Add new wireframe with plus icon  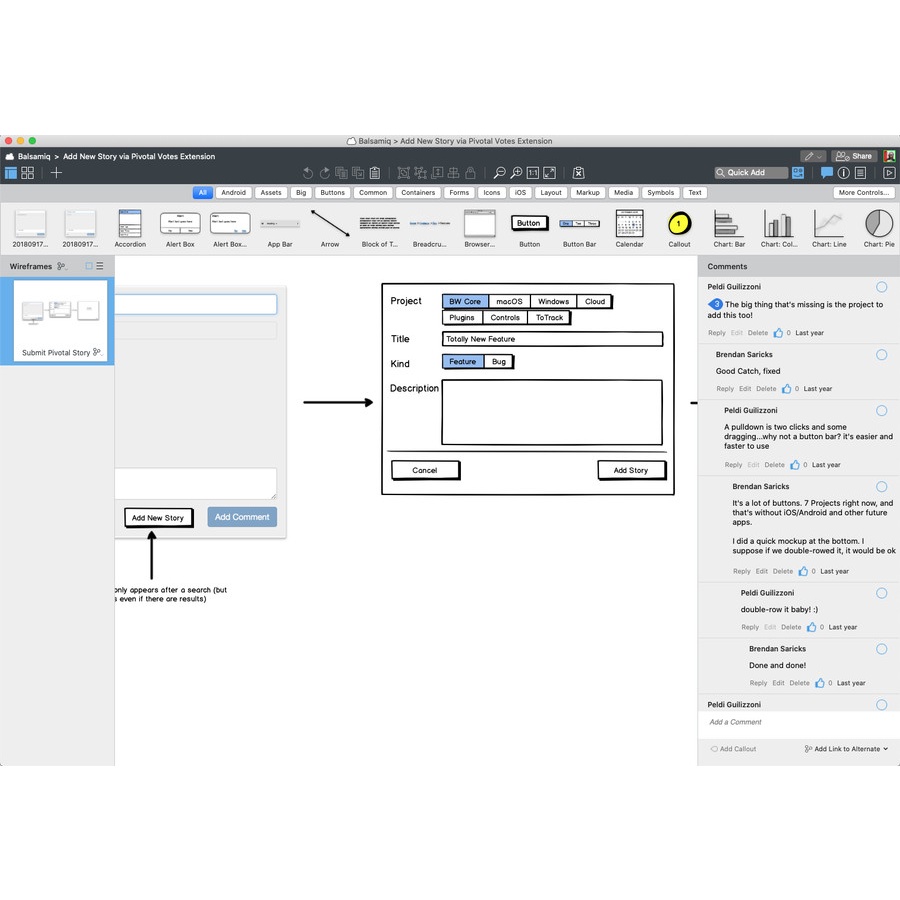(x=56, y=173)
